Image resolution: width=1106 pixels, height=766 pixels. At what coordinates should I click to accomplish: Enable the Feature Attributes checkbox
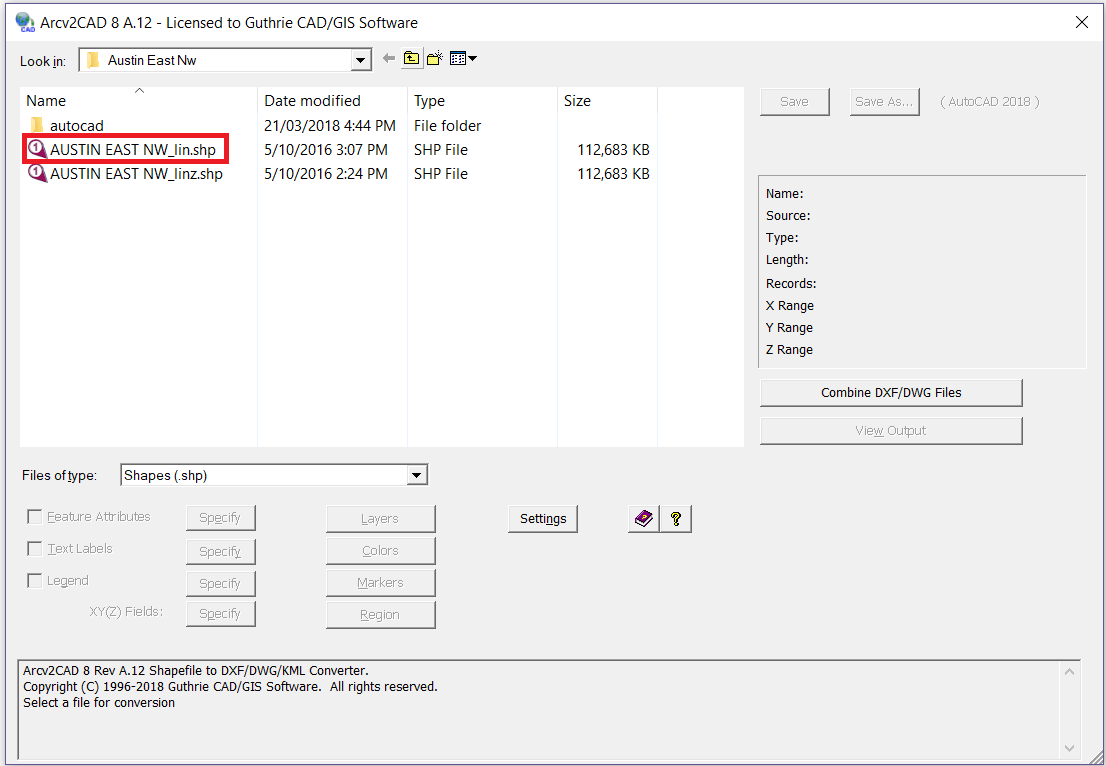(34, 517)
